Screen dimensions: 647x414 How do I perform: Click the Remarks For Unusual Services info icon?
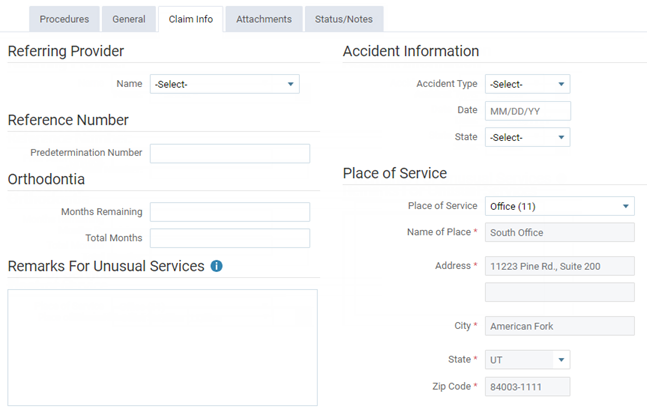click(x=216, y=267)
